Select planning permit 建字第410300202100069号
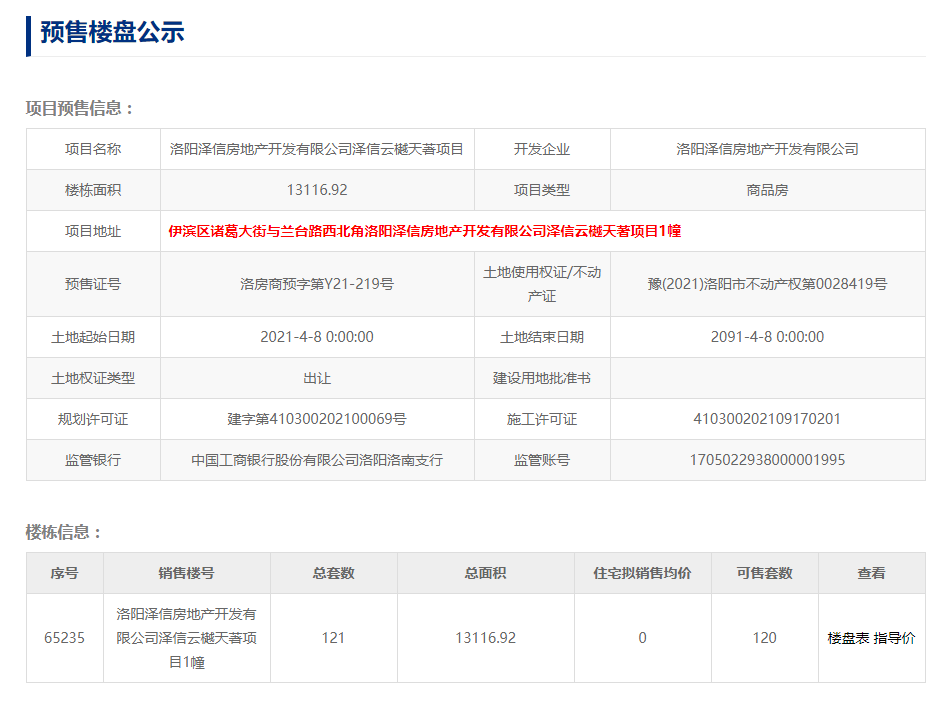The width and height of the screenshot is (947, 701). pos(317,419)
